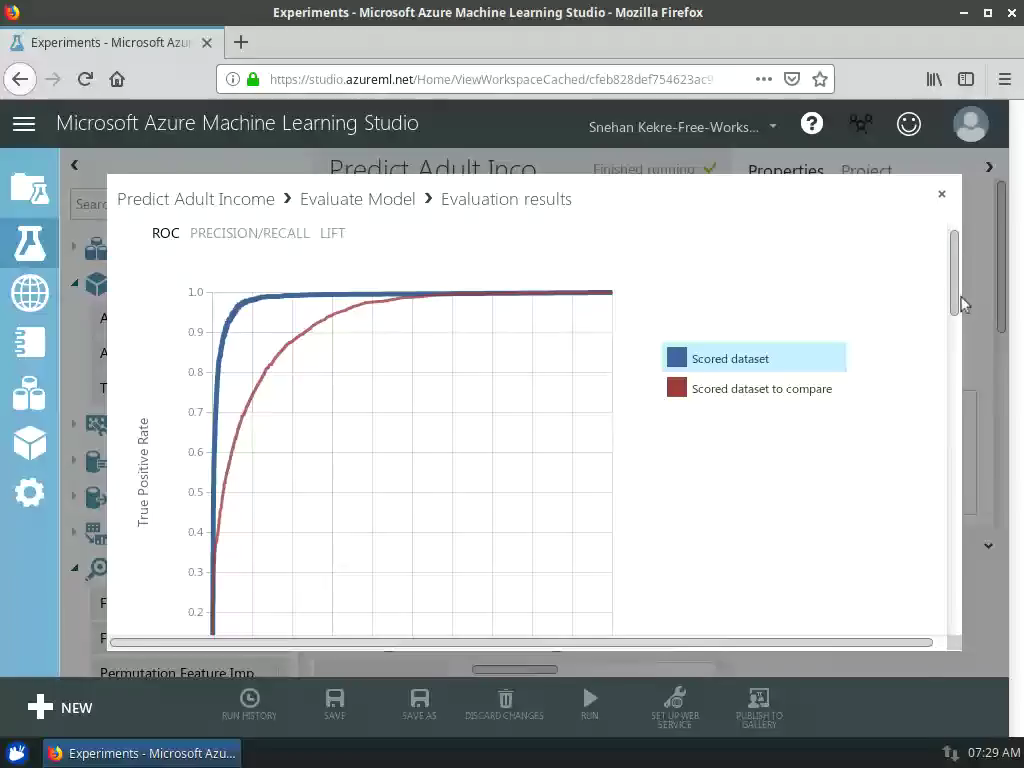The image size is (1024, 768).
Task: Go to the Firefox home page
Action: [x=117, y=79]
